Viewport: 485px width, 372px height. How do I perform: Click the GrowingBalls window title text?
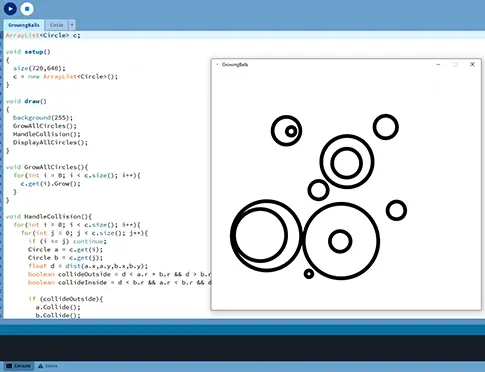(235, 65)
